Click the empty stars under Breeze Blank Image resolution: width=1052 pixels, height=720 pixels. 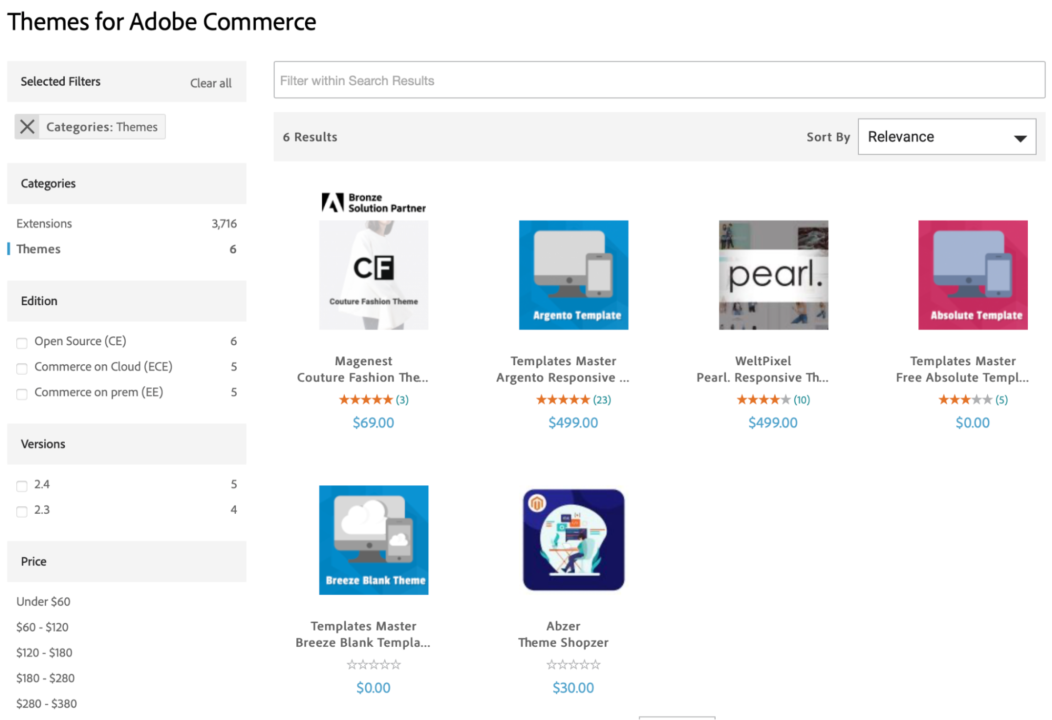pos(374,664)
